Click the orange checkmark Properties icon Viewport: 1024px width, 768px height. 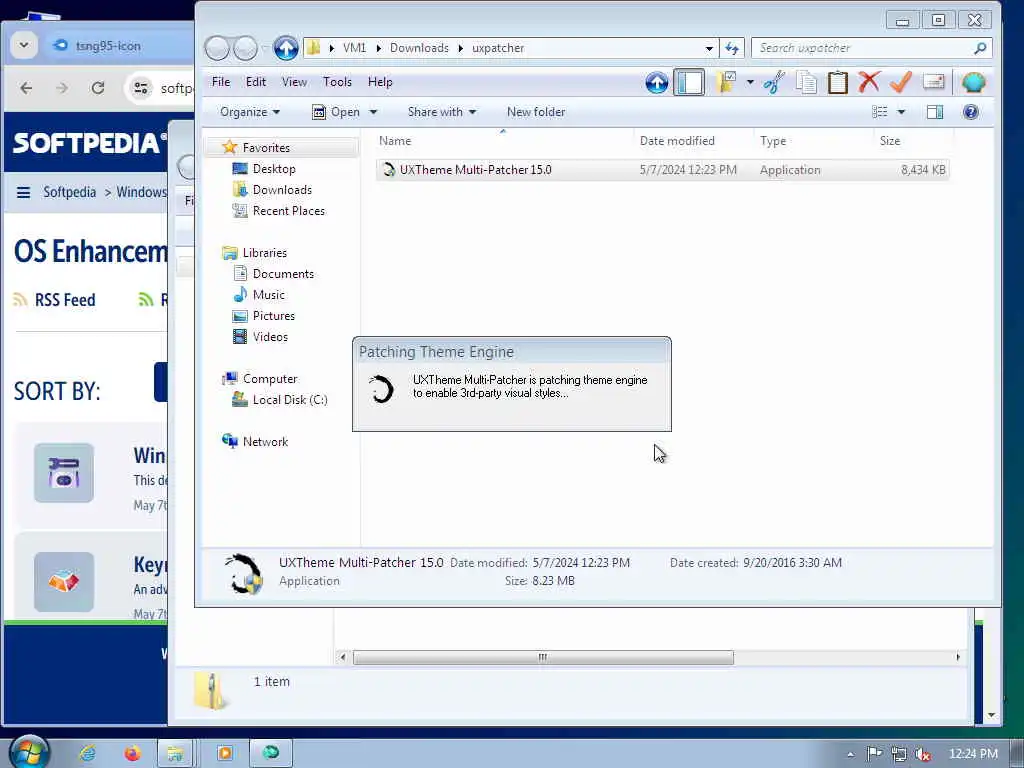901,82
